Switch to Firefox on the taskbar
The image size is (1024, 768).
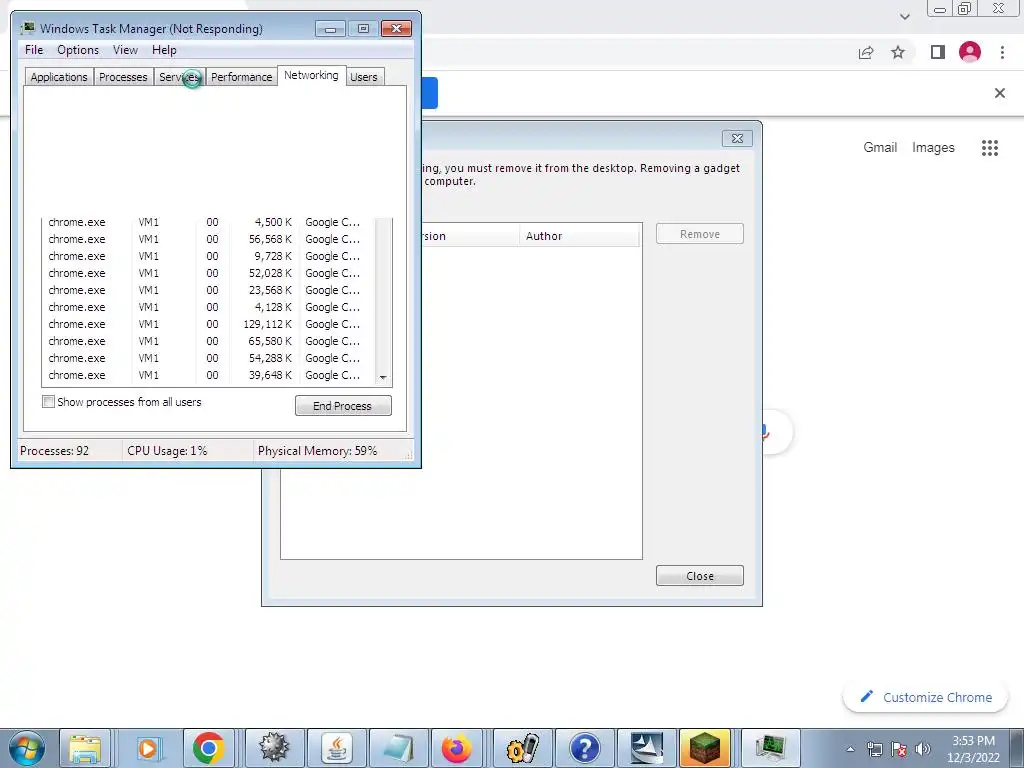[x=457, y=748]
